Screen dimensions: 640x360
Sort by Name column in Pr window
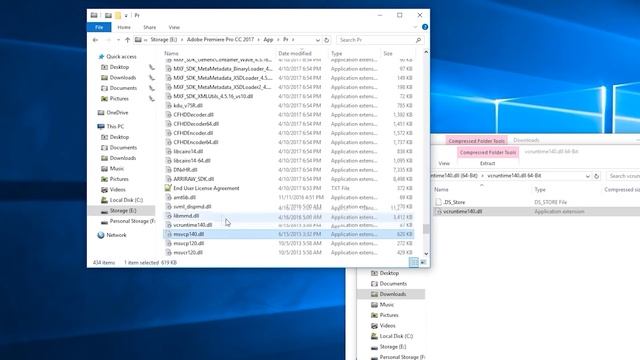[x=171, y=53]
